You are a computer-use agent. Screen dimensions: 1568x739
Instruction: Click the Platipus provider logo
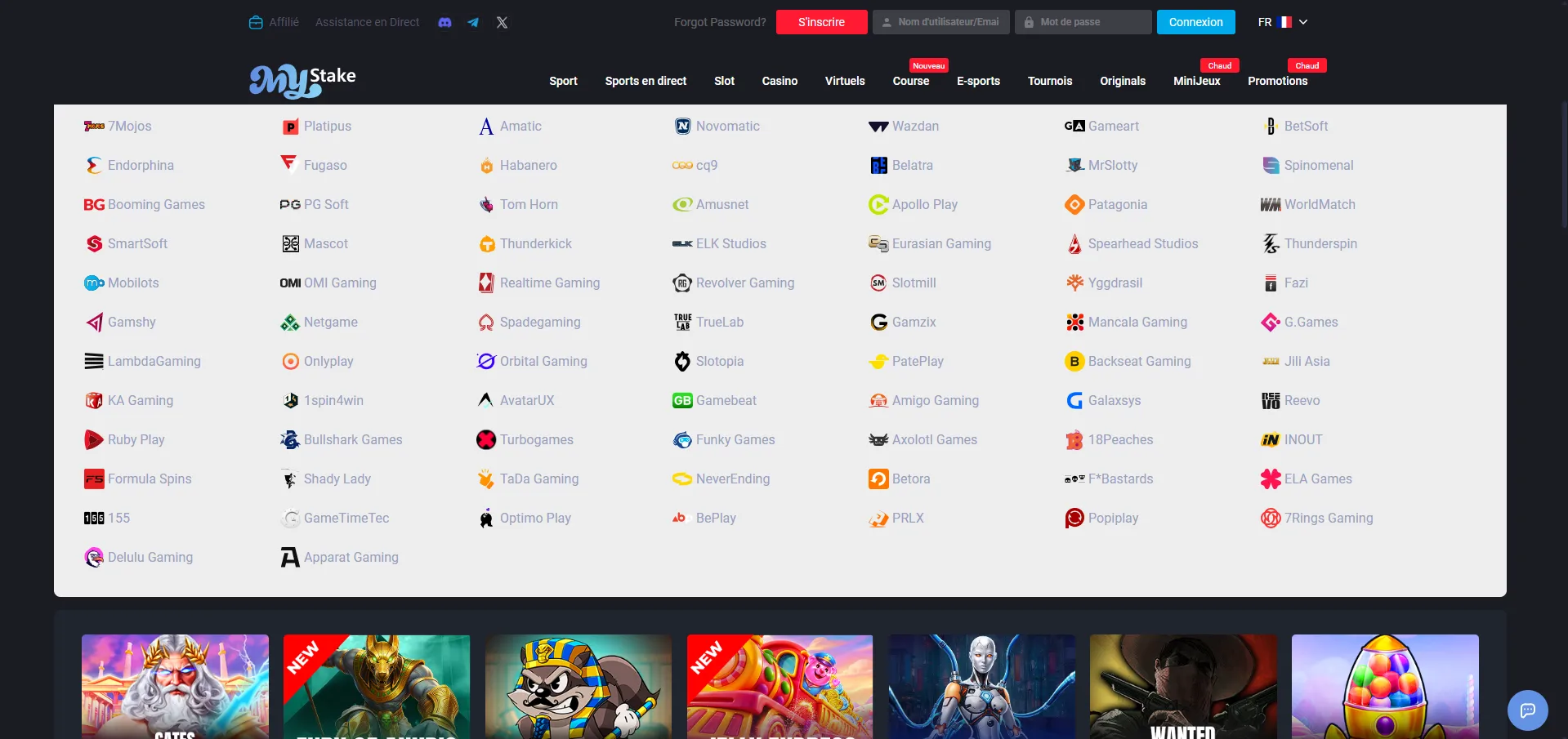tap(290, 127)
